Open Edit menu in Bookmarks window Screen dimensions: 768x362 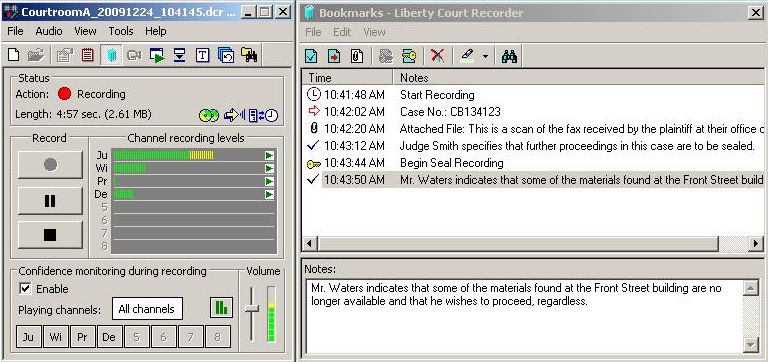(342, 32)
